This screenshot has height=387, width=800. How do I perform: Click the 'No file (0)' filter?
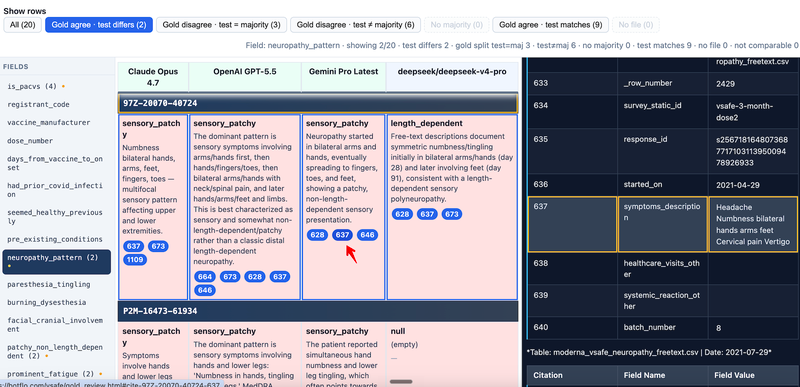tap(635, 24)
